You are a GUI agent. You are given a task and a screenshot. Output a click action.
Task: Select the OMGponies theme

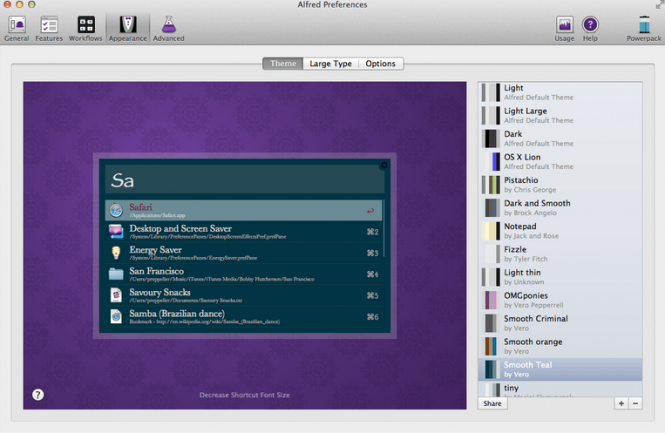click(x=560, y=300)
